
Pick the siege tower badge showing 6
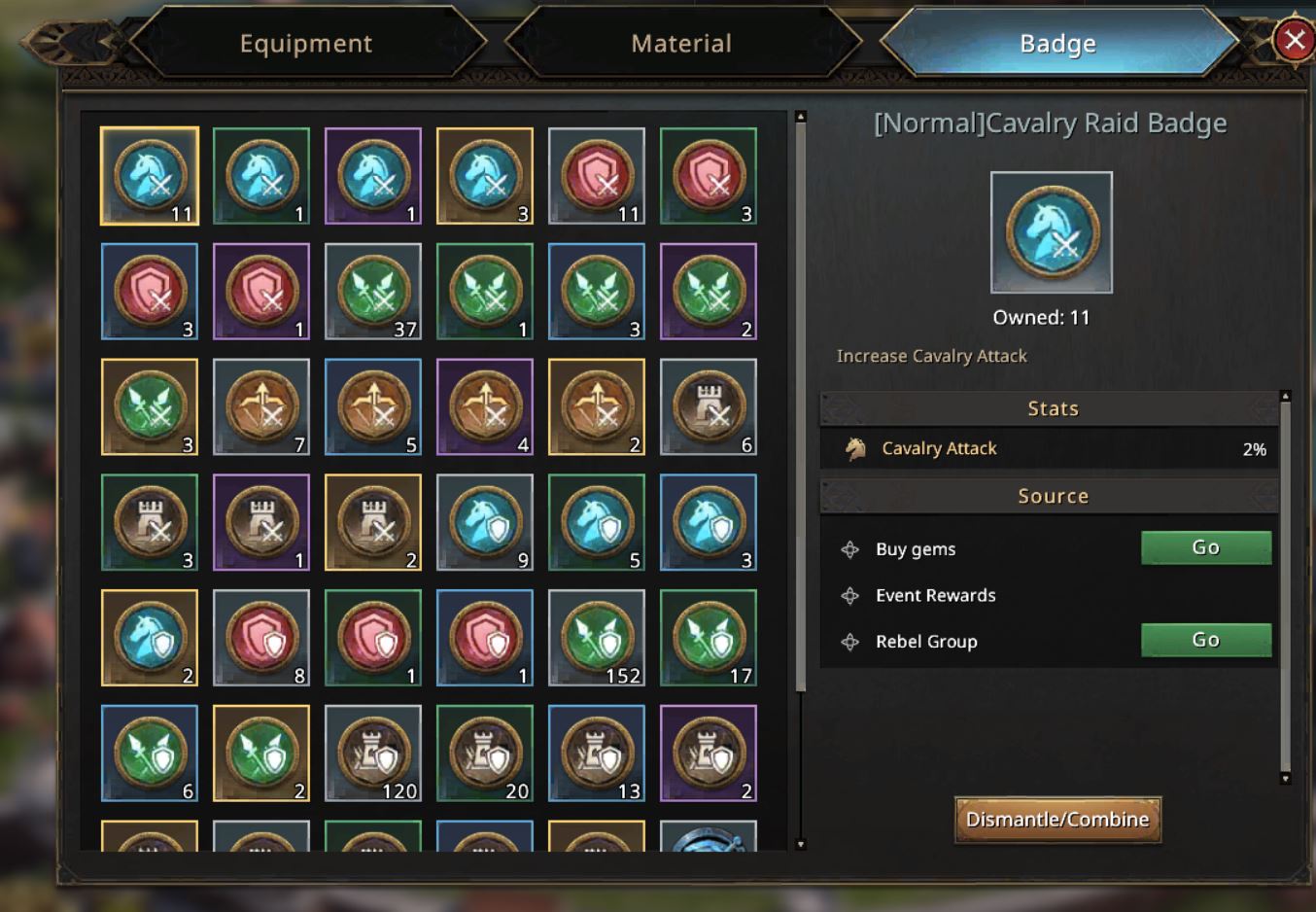[x=709, y=407]
